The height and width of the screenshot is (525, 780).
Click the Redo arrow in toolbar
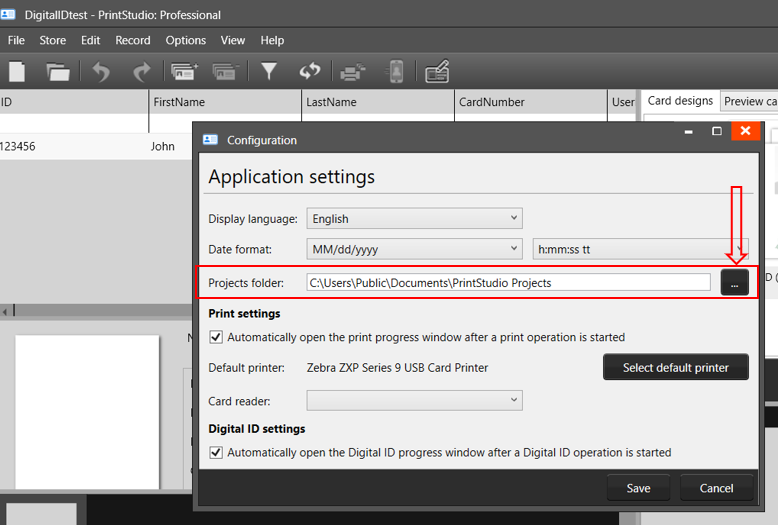[x=142, y=72]
